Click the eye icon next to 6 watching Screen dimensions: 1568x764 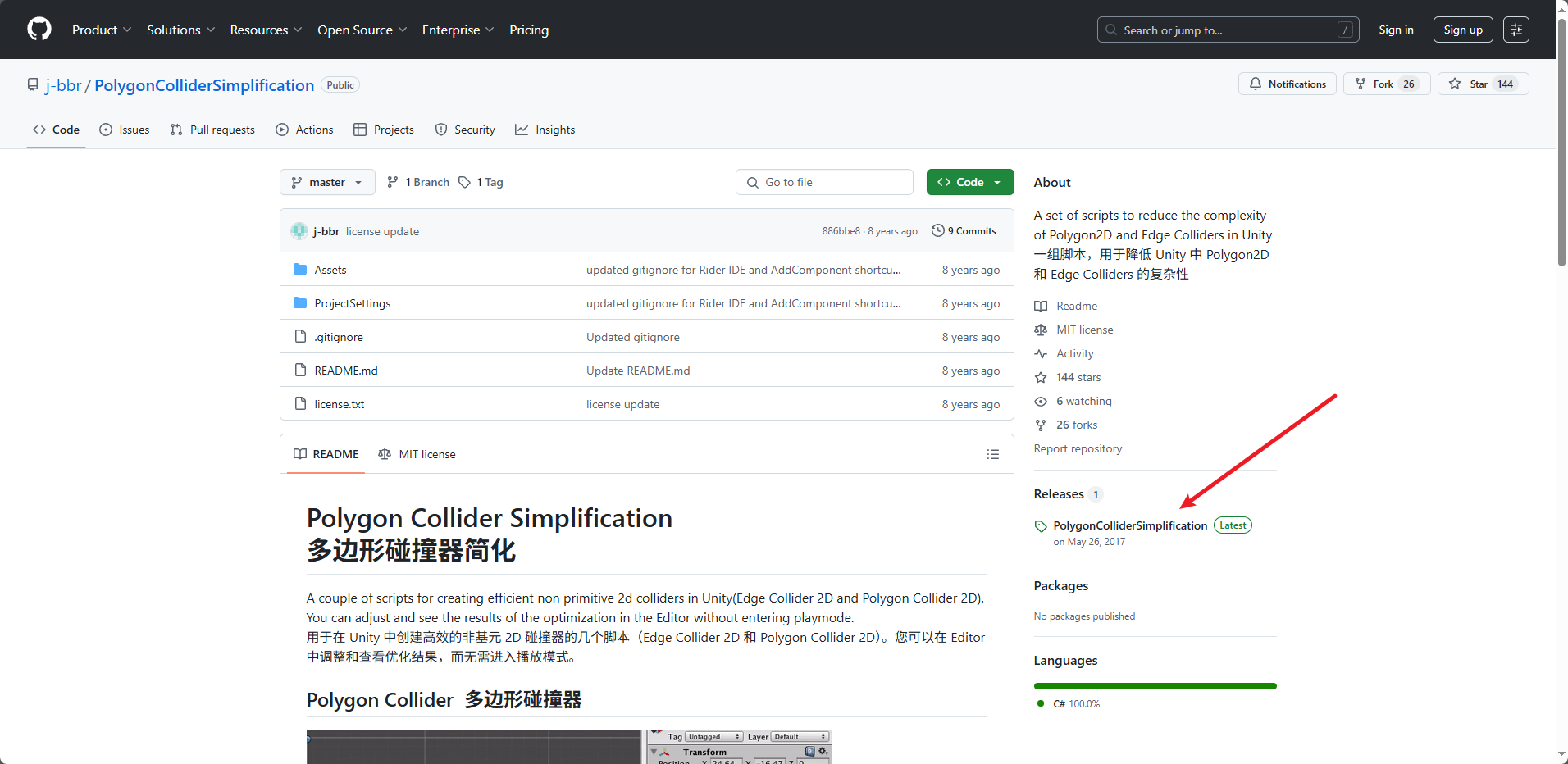point(1041,401)
